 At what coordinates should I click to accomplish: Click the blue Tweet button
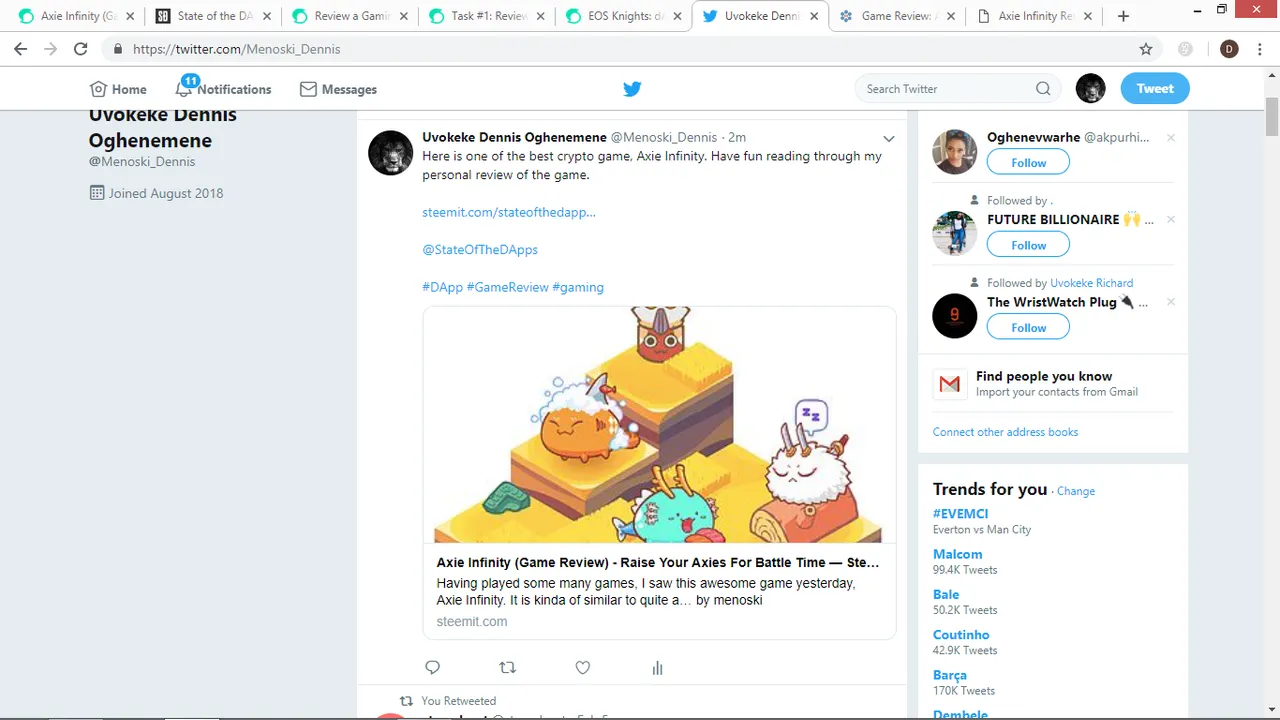tap(1155, 89)
